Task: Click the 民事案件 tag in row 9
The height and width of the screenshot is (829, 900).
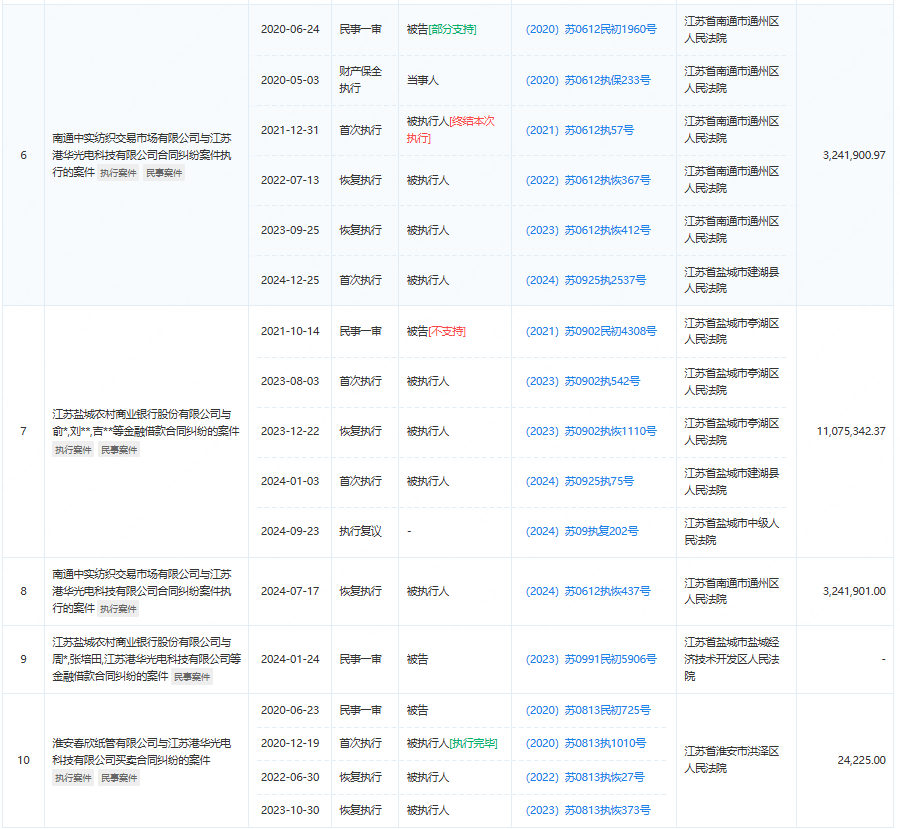Action: coord(192,677)
